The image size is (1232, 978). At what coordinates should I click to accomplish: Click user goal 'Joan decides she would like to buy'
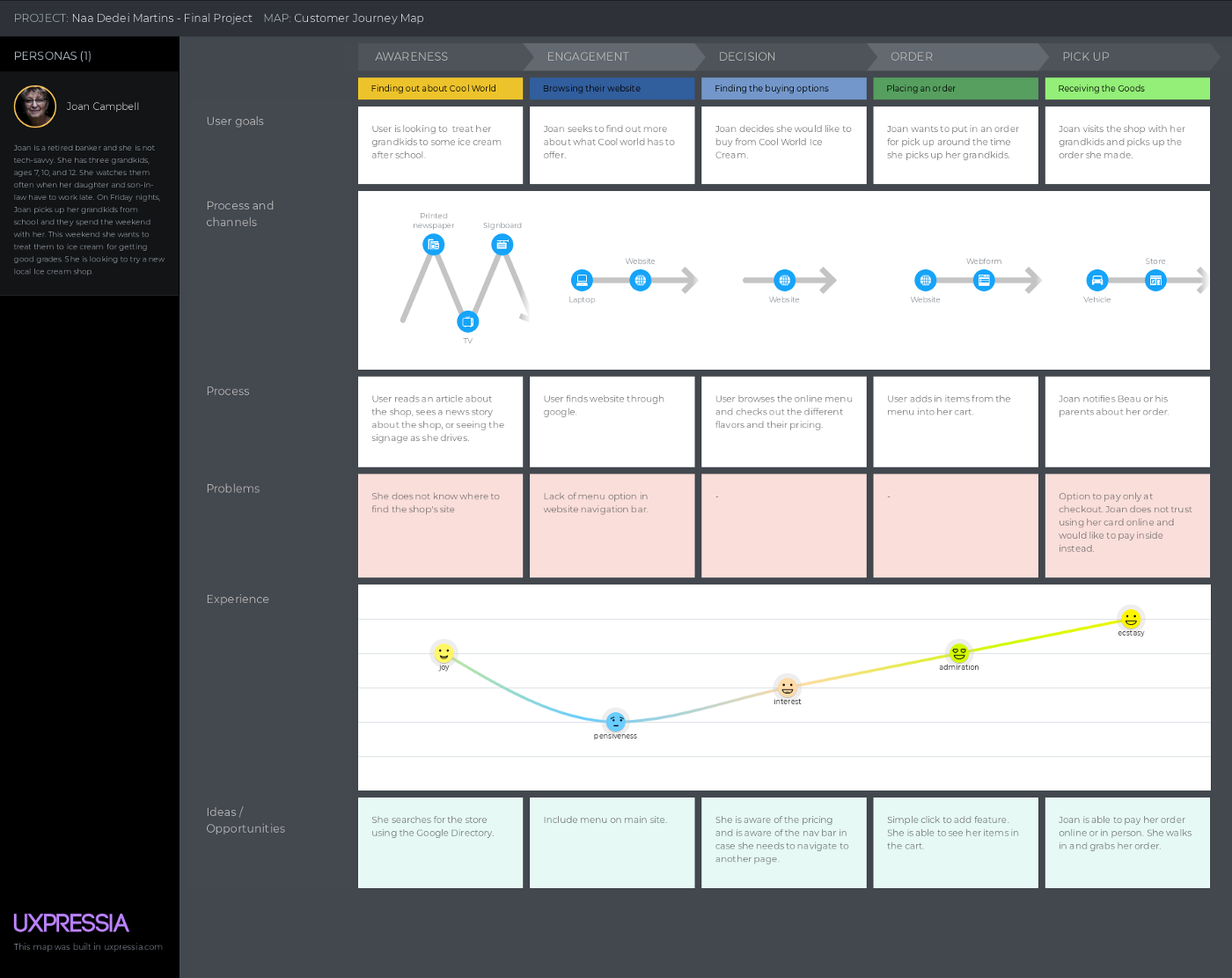tap(784, 145)
